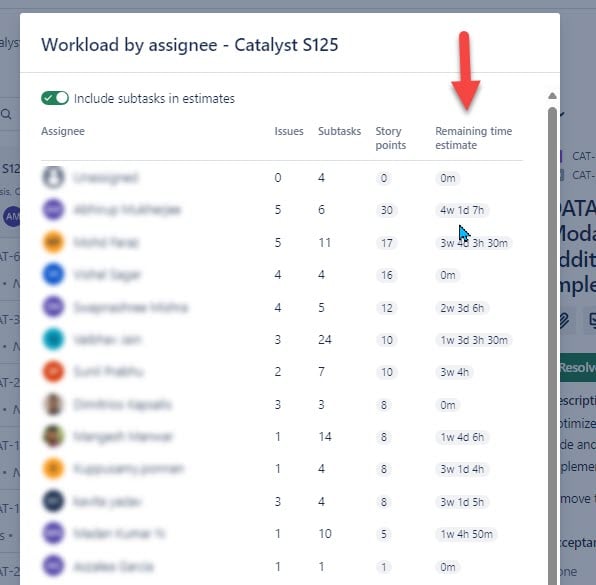Click the blue avatar with 16 story points

pyautogui.click(x=53, y=274)
